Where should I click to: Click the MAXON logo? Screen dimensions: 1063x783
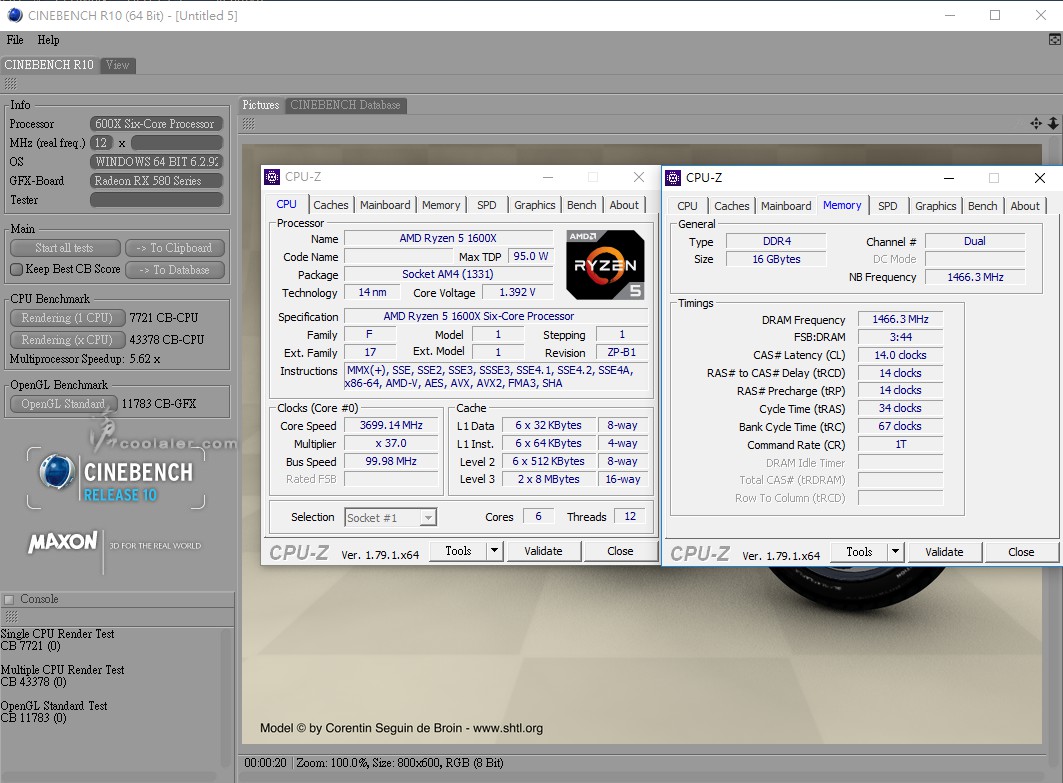(x=62, y=542)
